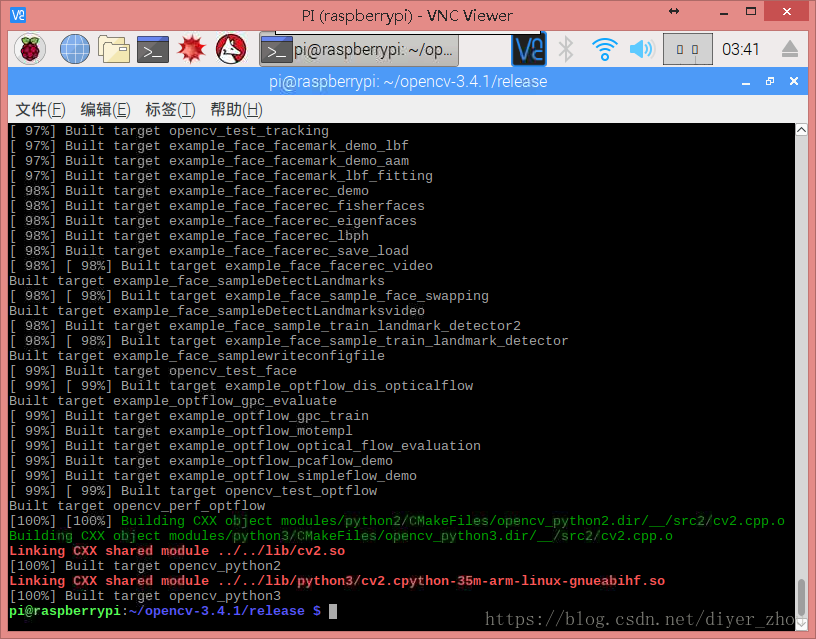Open the 帮助(H) menu
This screenshot has height=639, width=816.
pyautogui.click(x=236, y=110)
